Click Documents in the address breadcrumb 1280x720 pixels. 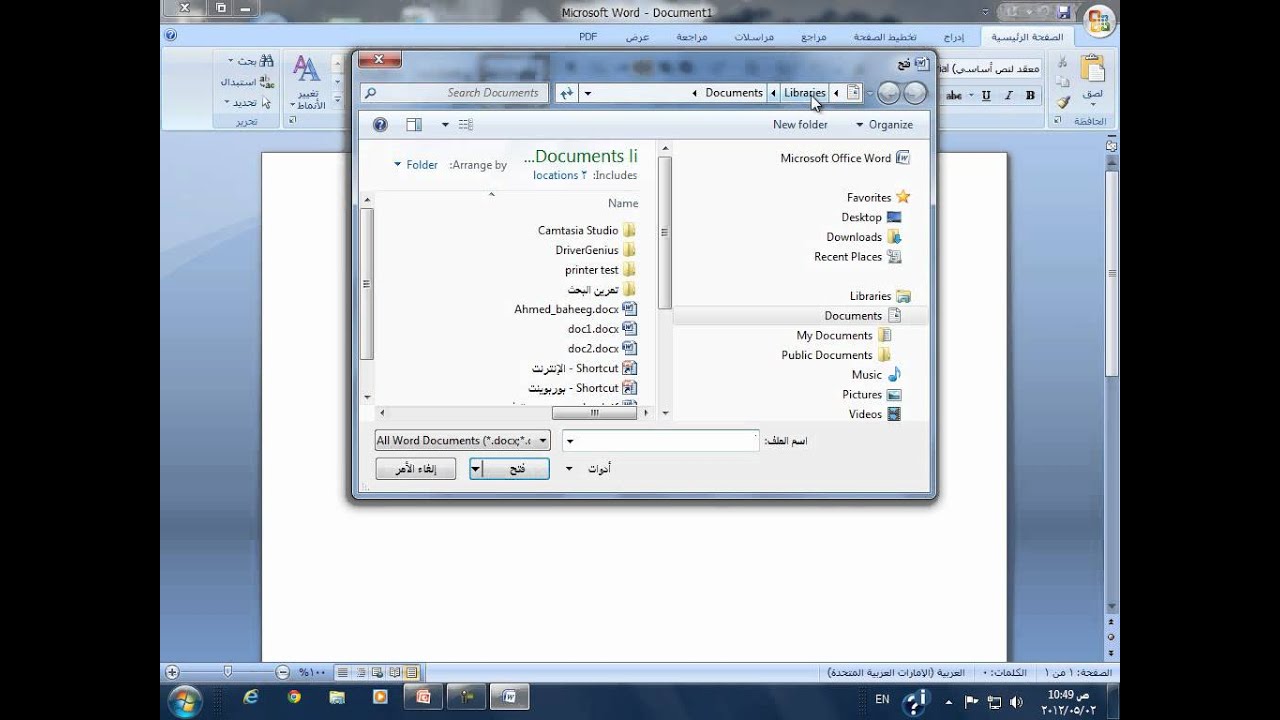tap(734, 93)
